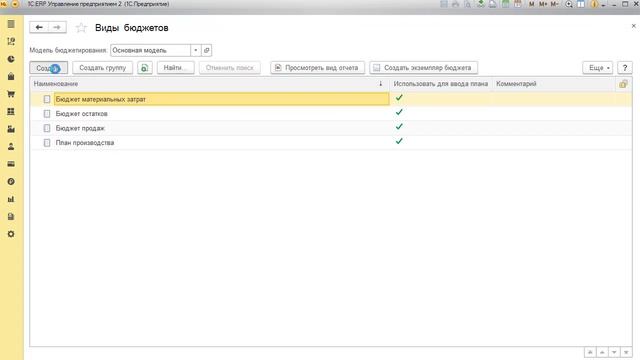Open the budgeting pie-chart section
Image resolution: width=640 pixels, height=360 pixels.
pos(11,59)
